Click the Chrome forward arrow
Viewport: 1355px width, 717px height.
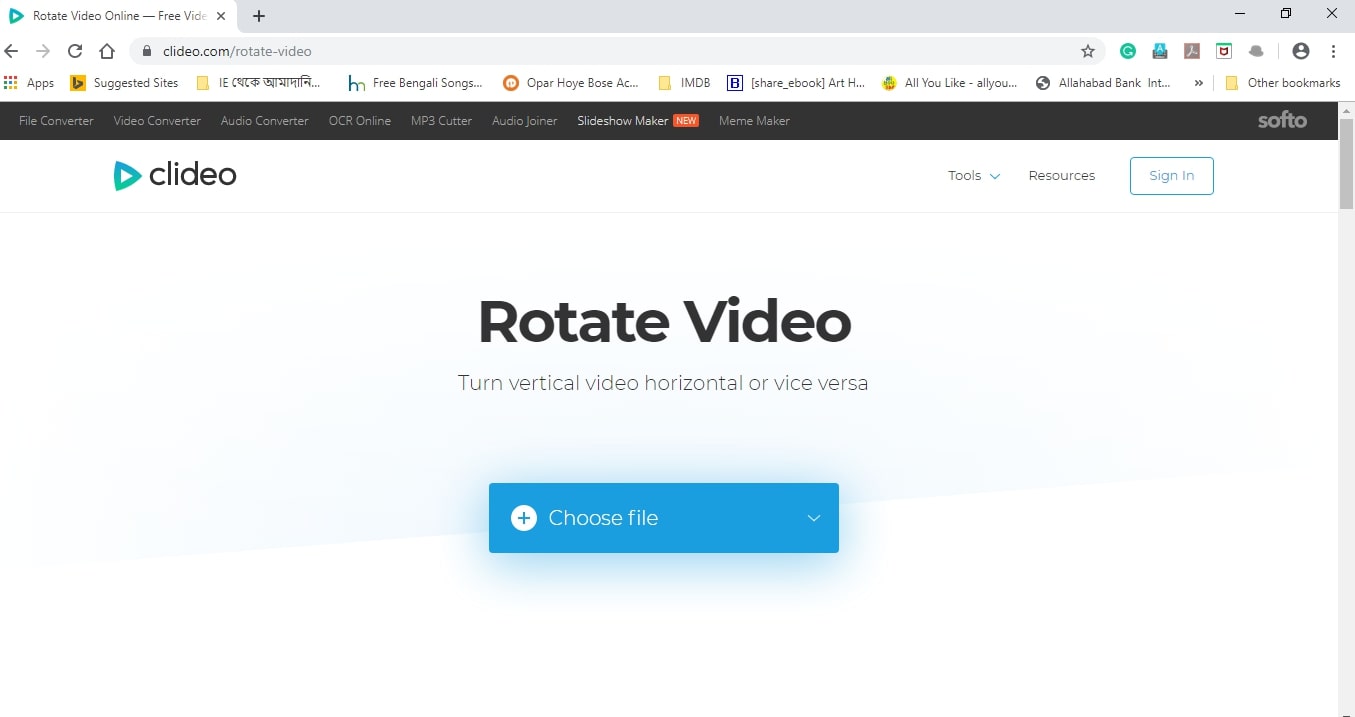coord(43,51)
